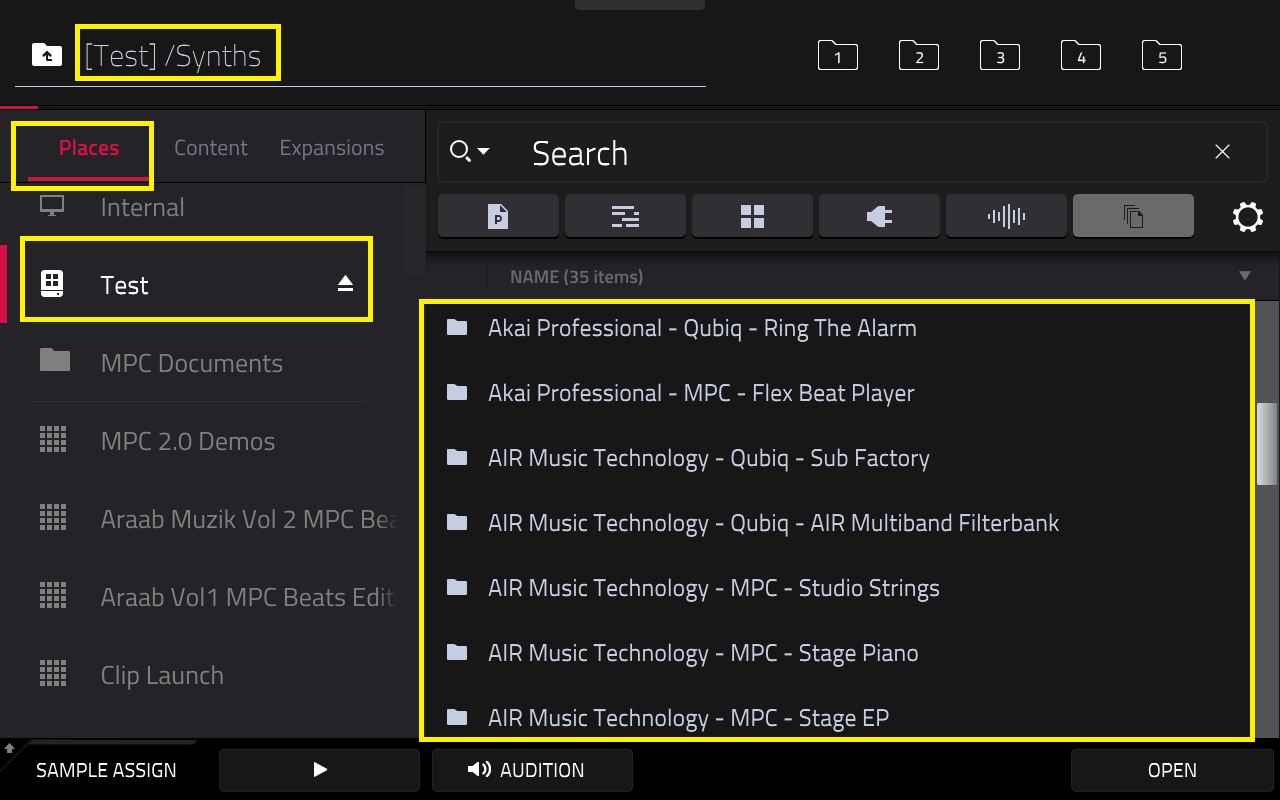Click into the Search field
The image size is (1280, 800).
coord(850,153)
